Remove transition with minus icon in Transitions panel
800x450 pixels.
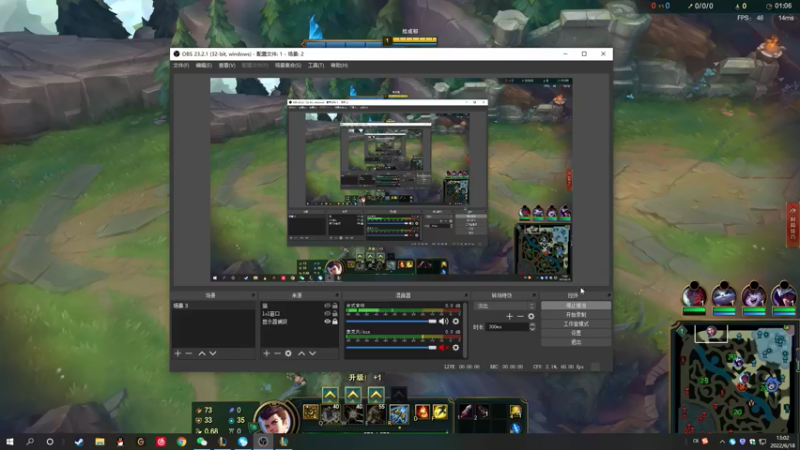(x=520, y=316)
